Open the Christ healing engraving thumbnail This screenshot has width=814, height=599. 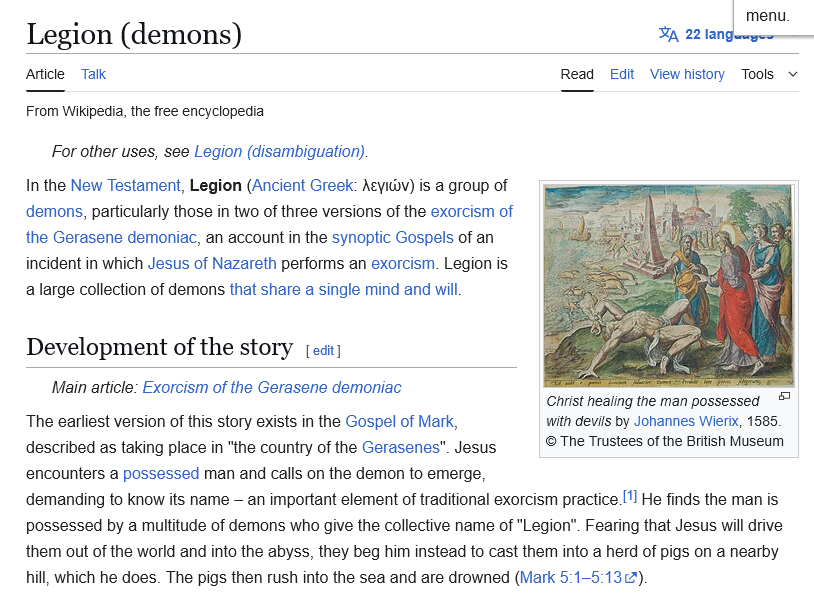669,285
